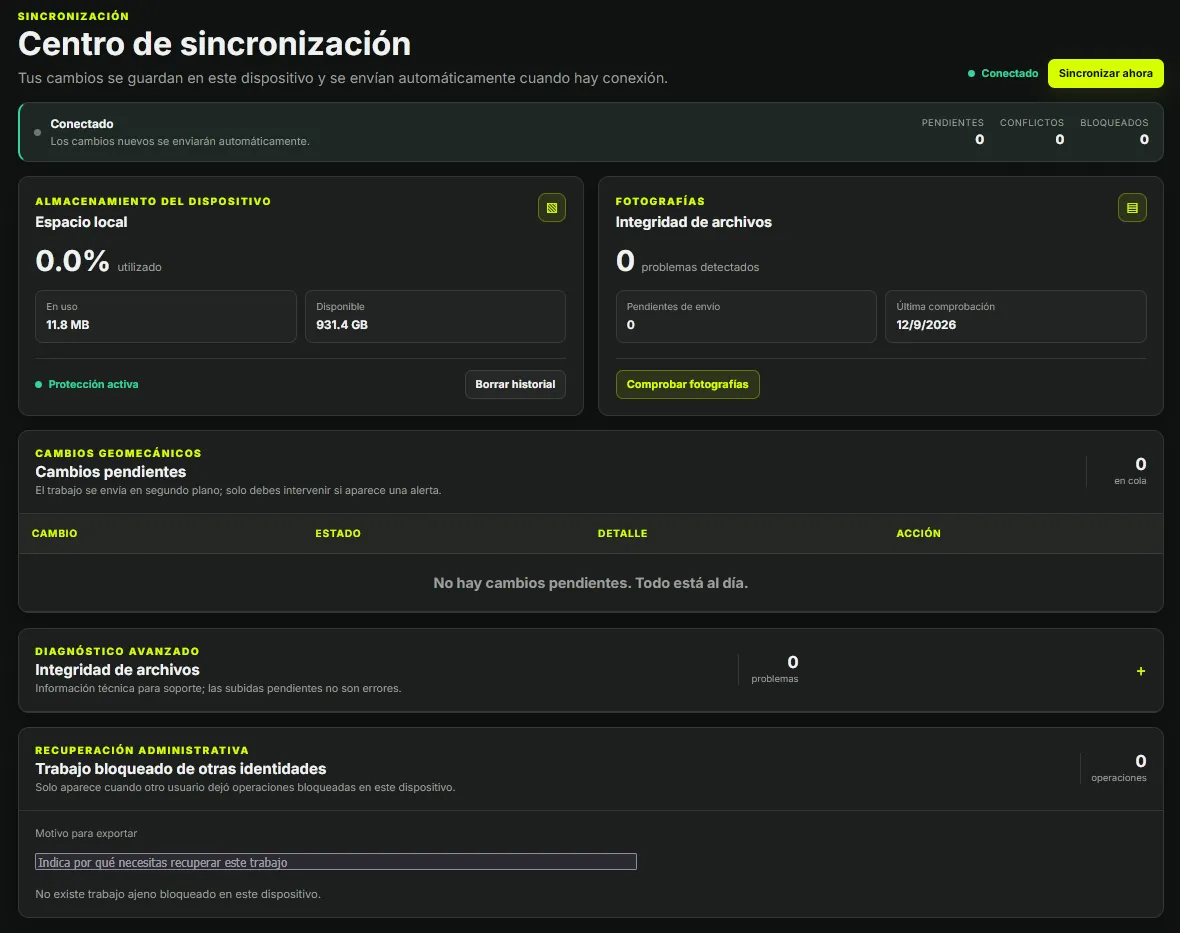This screenshot has height=933, width=1180.
Task: Select the PENDIENTES counter in status banner
Action: click(952, 131)
